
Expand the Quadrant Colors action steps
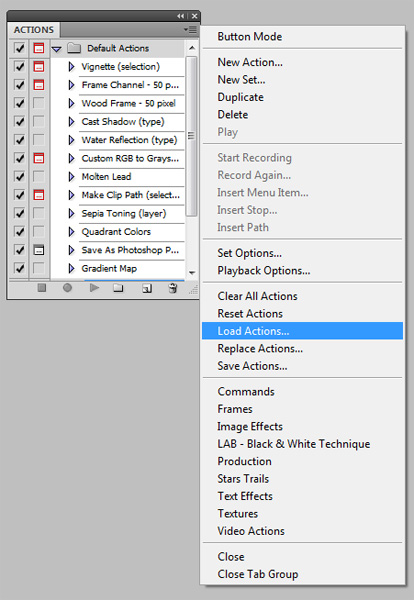(x=71, y=232)
